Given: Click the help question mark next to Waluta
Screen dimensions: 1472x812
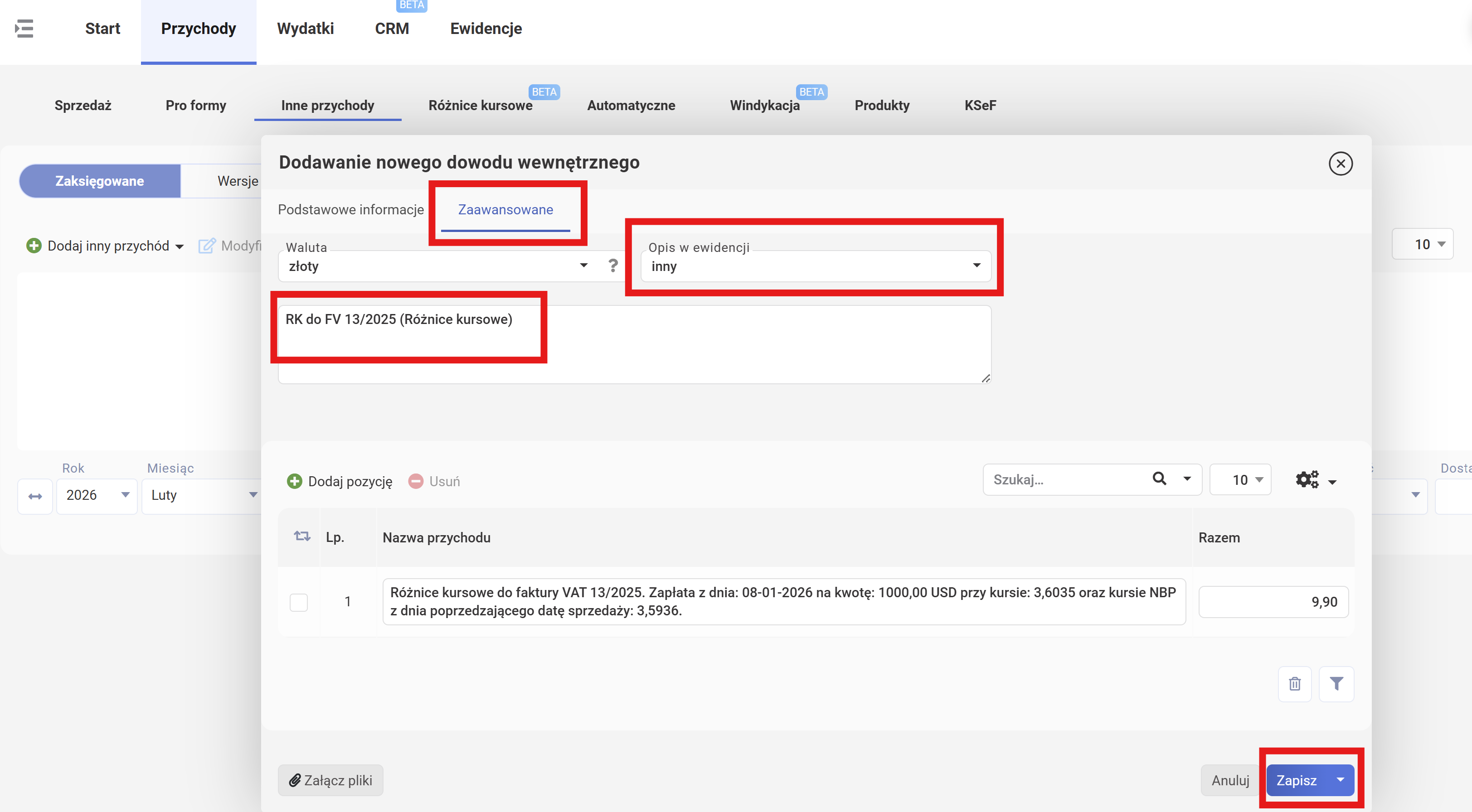Looking at the screenshot, I should pyautogui.click(x=612, y=266).
